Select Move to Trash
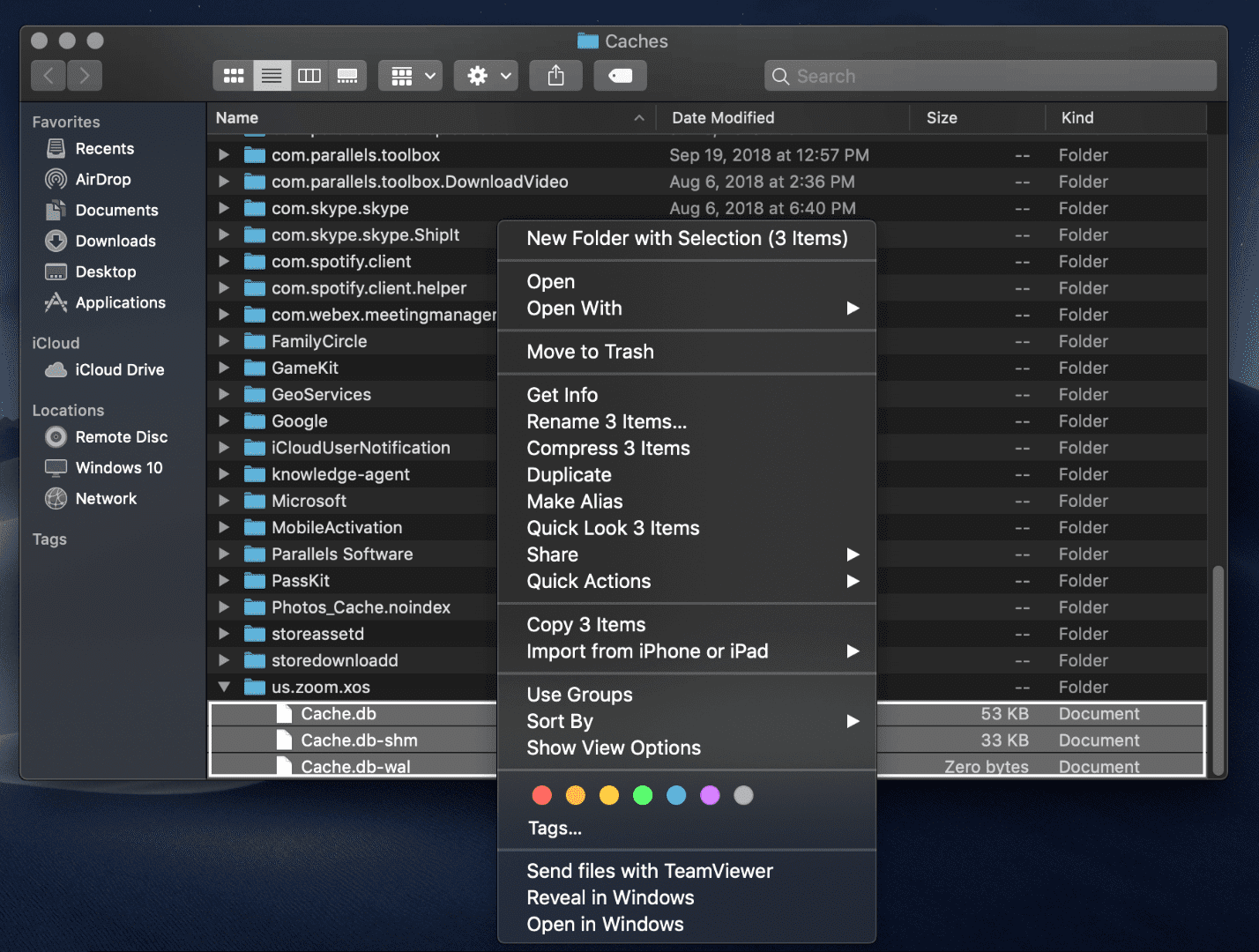The image size is (1259, 952). click(x=590, y=352)
